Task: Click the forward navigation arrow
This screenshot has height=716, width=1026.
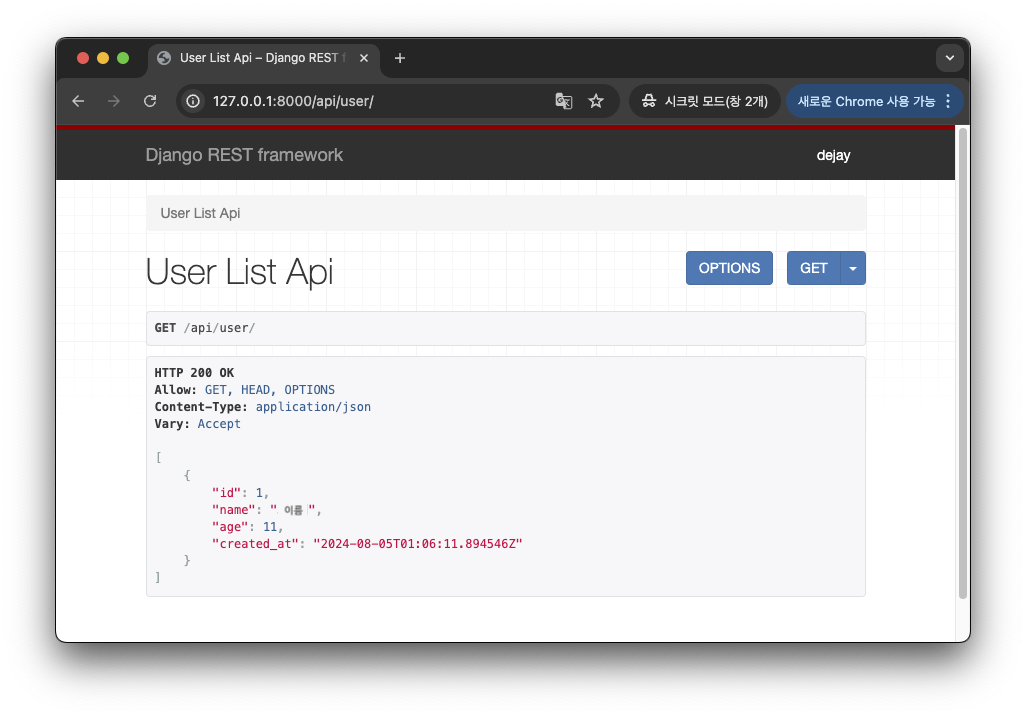Action: [x=114, y=101]
